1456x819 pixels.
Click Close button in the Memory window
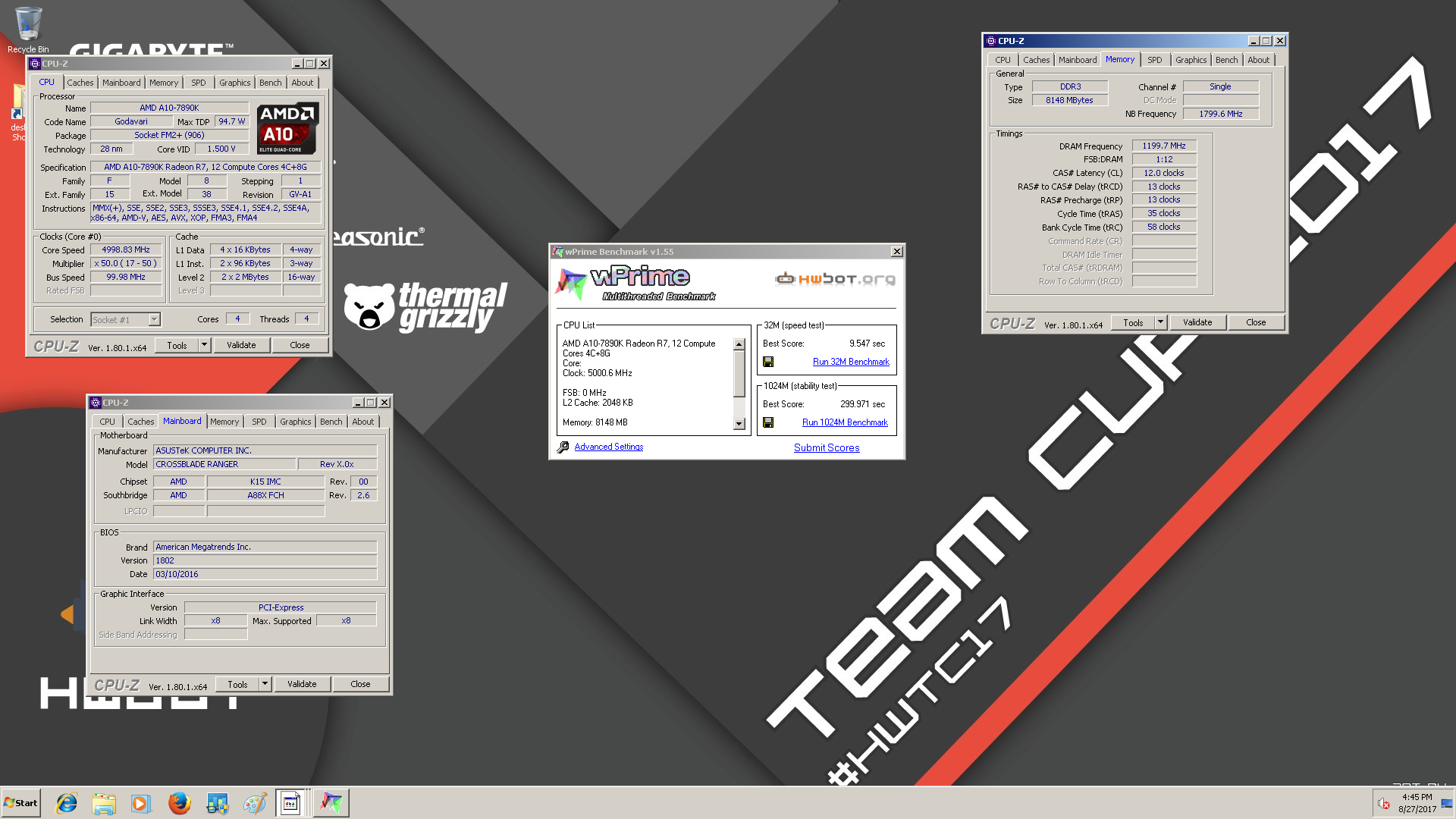click(x=1256, y=322)
